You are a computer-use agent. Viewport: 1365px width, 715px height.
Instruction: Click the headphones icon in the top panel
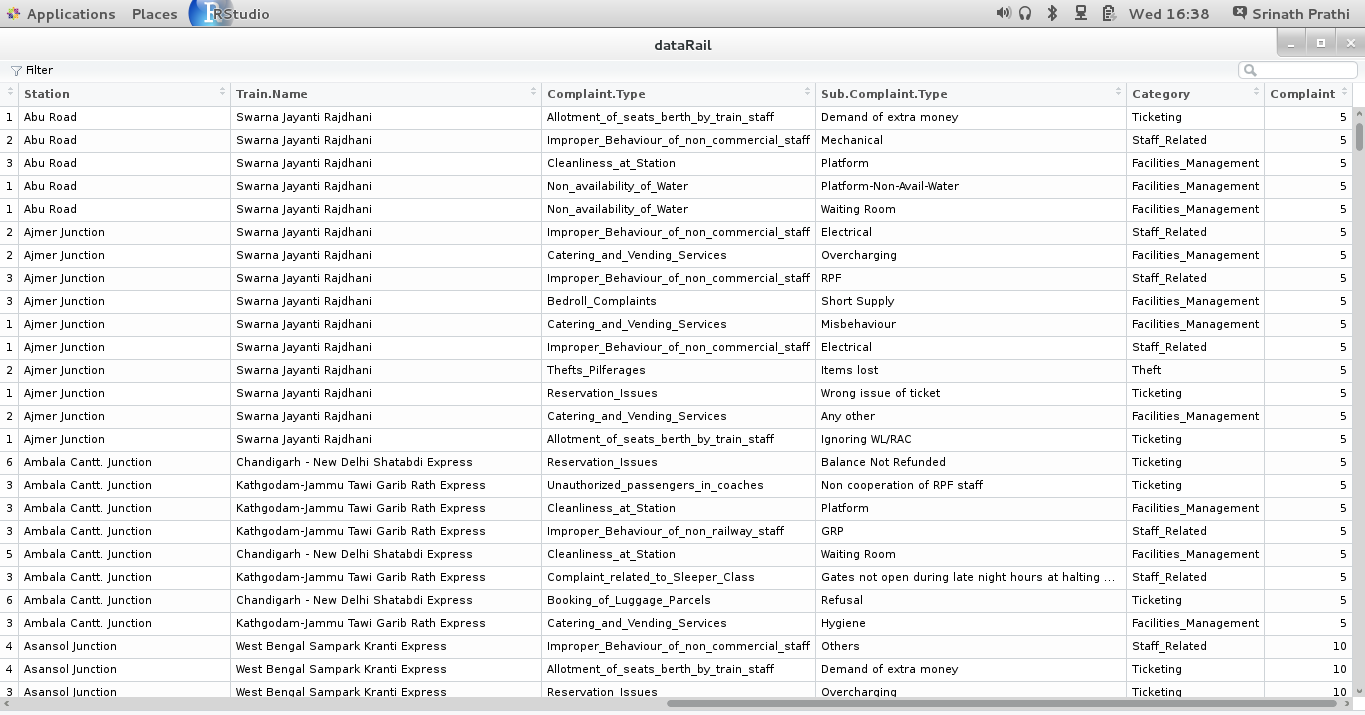pyautogui.click(x=1025, y=13)
